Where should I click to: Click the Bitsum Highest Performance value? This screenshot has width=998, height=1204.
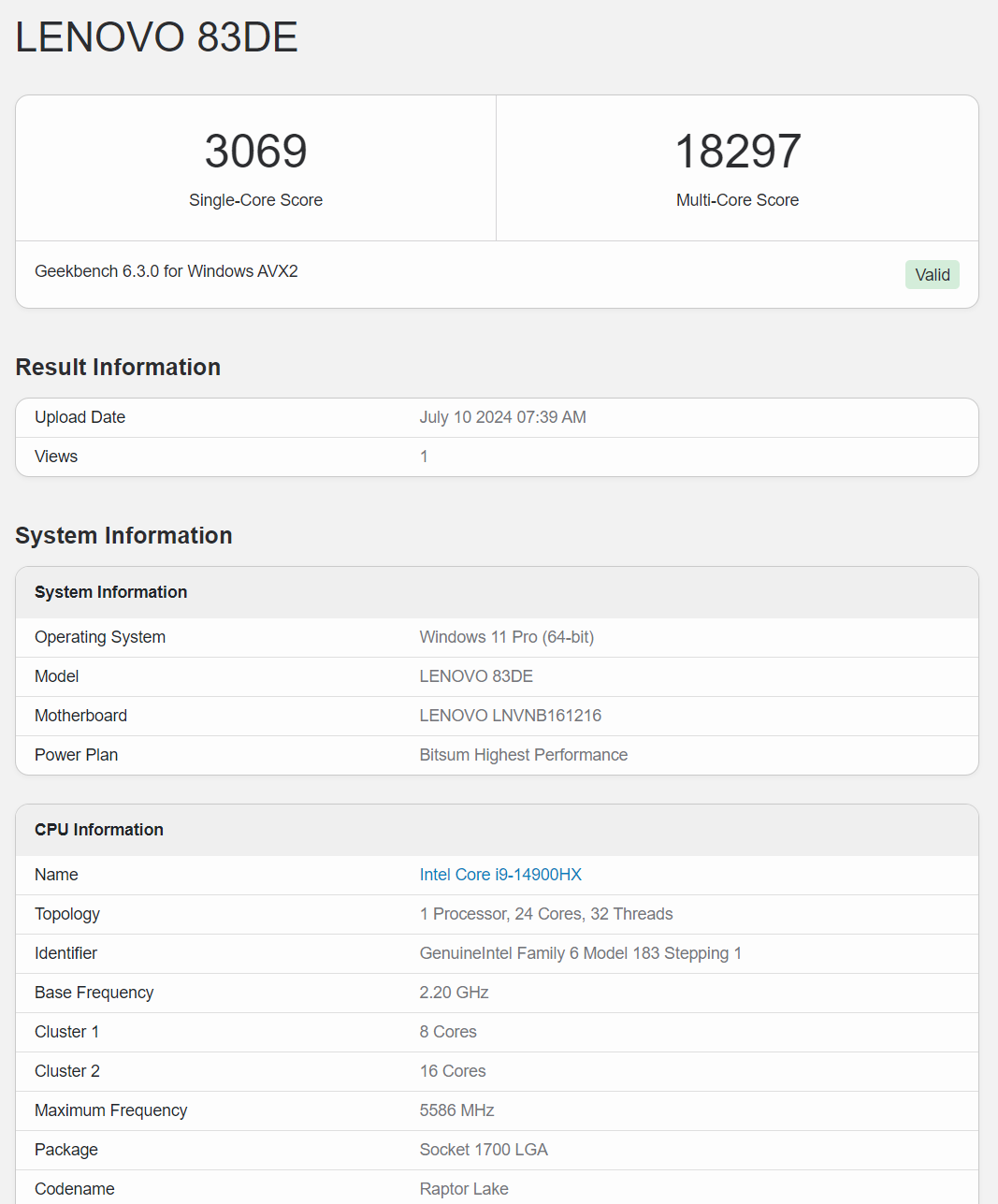[524, 755]
